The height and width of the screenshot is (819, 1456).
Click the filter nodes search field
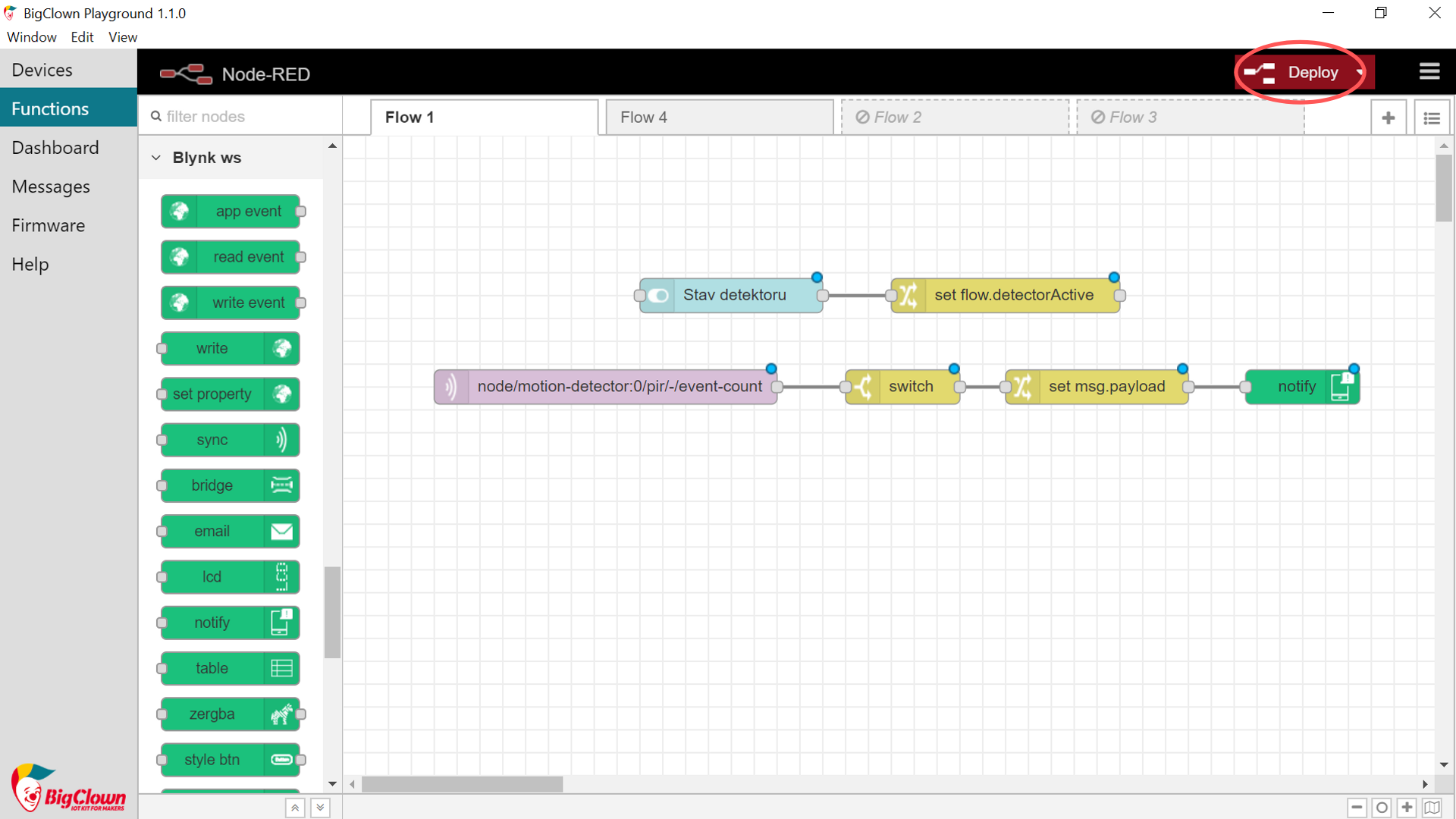pyautogui.click(x=240, y=117)
